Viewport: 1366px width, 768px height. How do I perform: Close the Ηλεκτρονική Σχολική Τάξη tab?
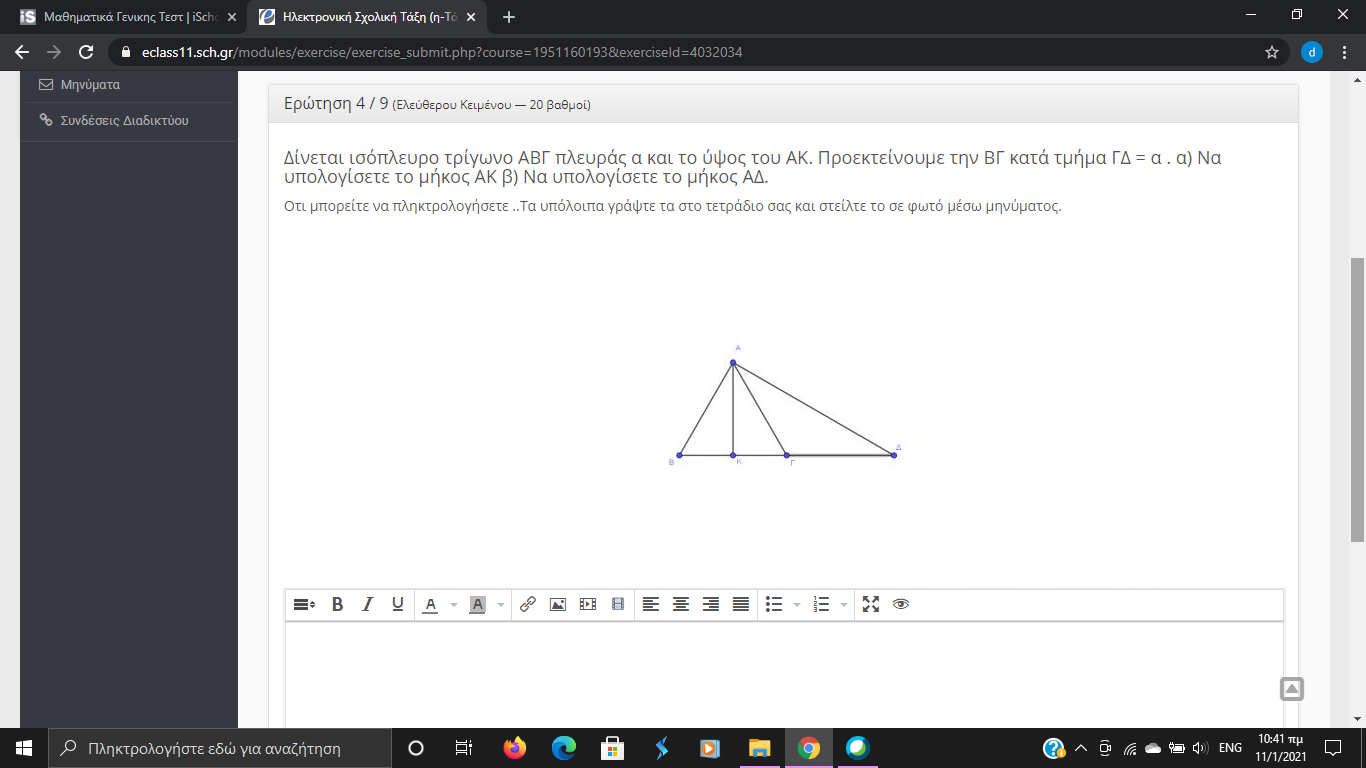(472, 17)
